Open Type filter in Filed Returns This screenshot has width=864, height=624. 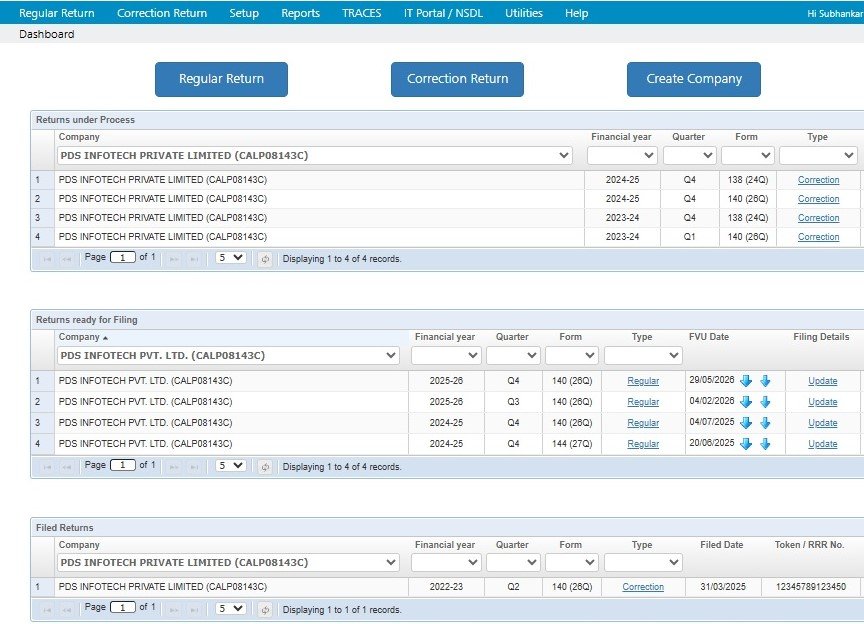[x=643, y=563]
